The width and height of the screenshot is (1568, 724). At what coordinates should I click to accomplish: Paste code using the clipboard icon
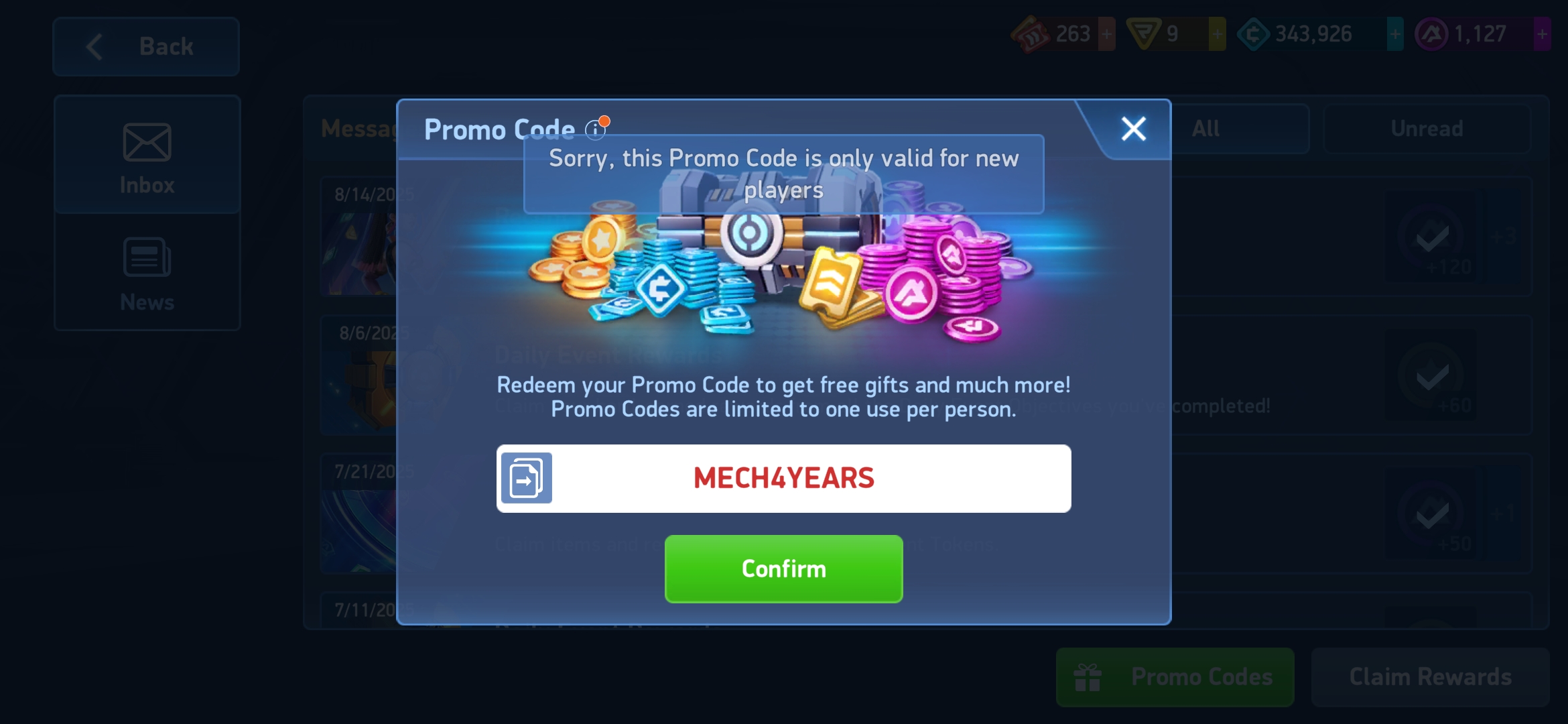click(527, 478)
